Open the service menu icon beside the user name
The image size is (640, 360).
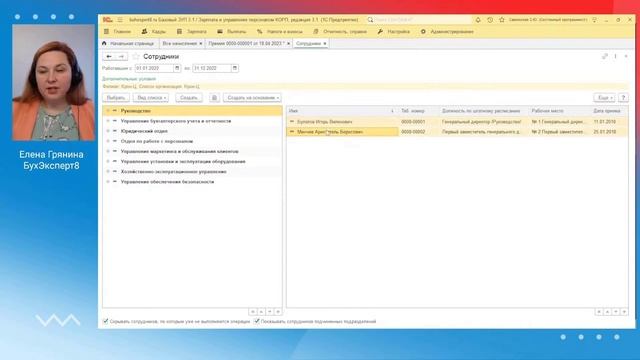595,20
